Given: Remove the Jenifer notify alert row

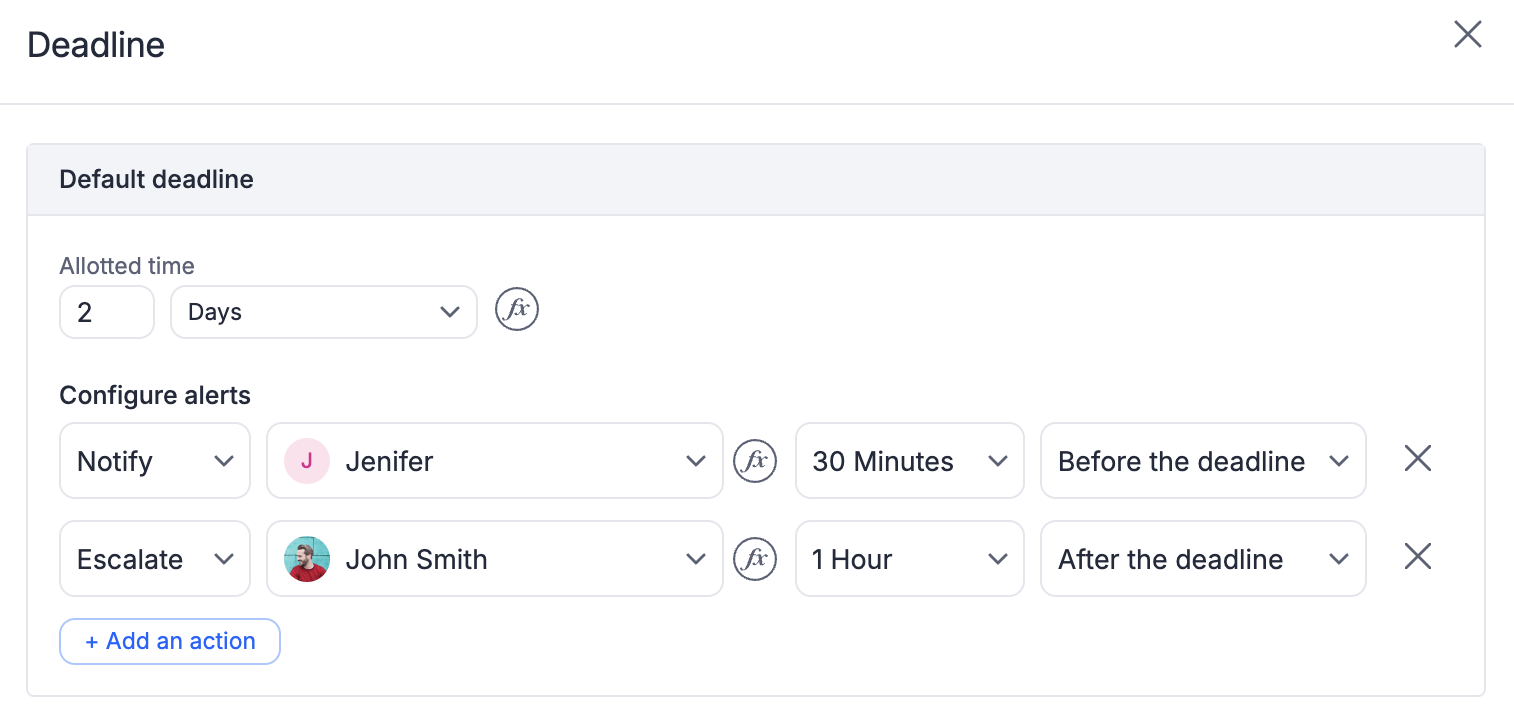Looking at the screenshot, I should point(1418,459).
